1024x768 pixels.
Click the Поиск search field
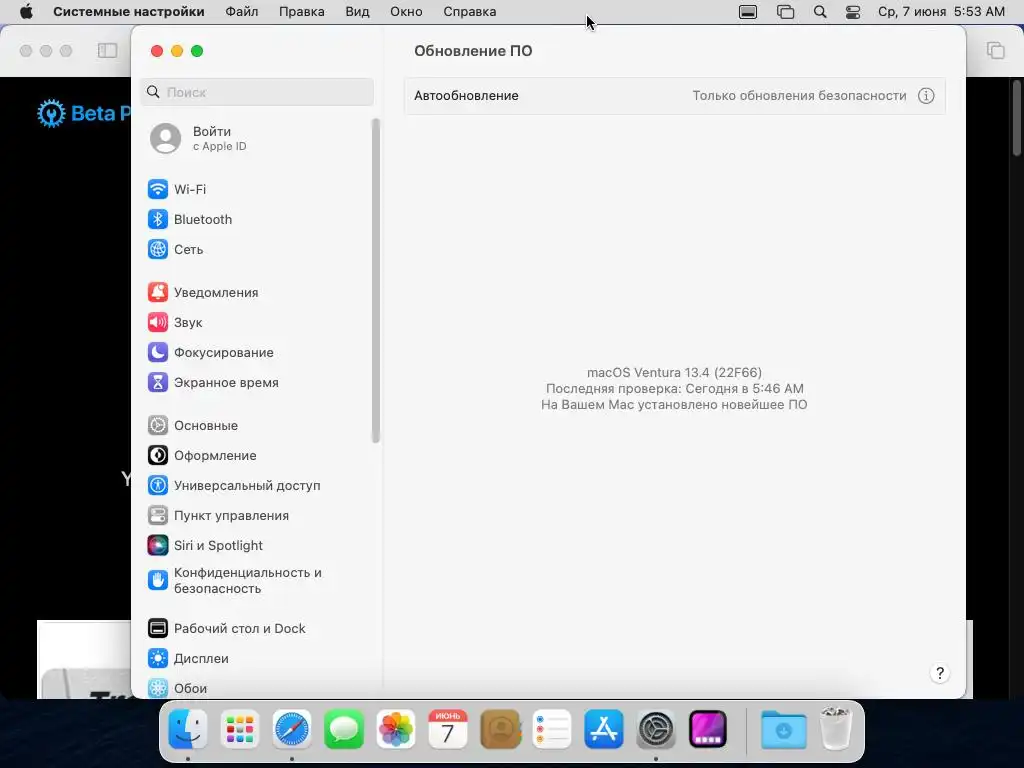[257, 92]
